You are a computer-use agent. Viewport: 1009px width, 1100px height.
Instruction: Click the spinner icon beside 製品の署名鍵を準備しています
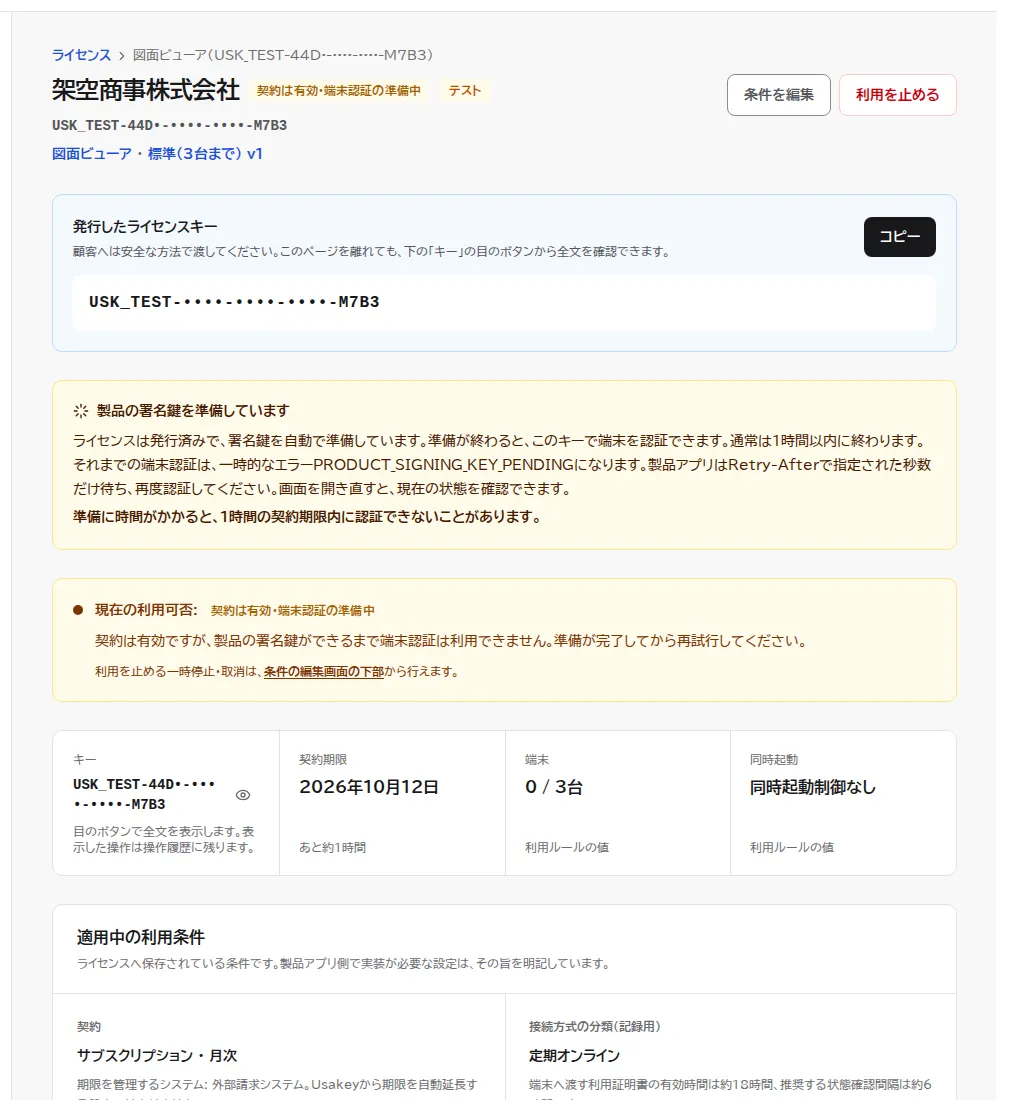click(81, 411)
